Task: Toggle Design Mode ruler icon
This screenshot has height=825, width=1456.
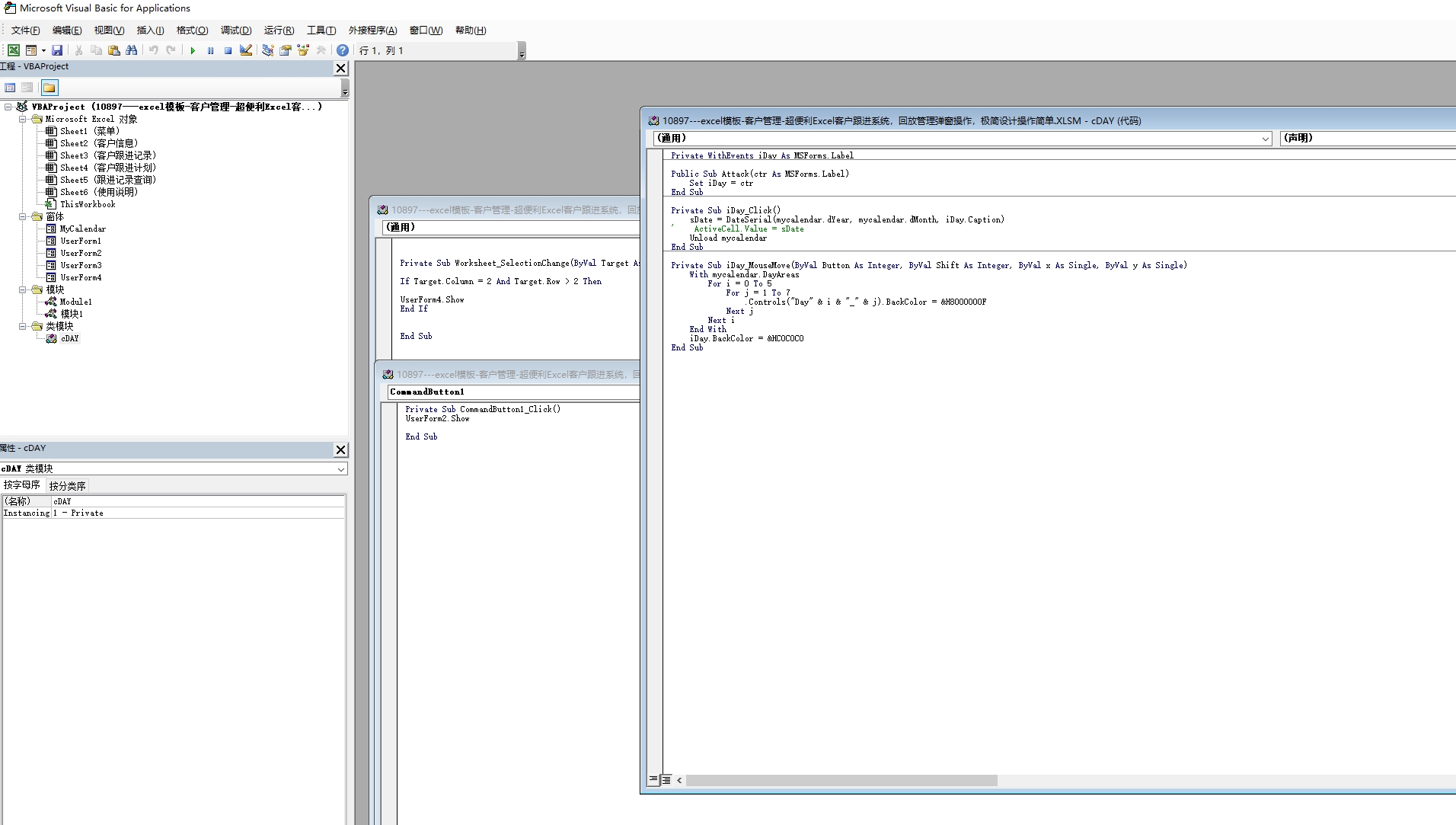Action: pos(246,50)
